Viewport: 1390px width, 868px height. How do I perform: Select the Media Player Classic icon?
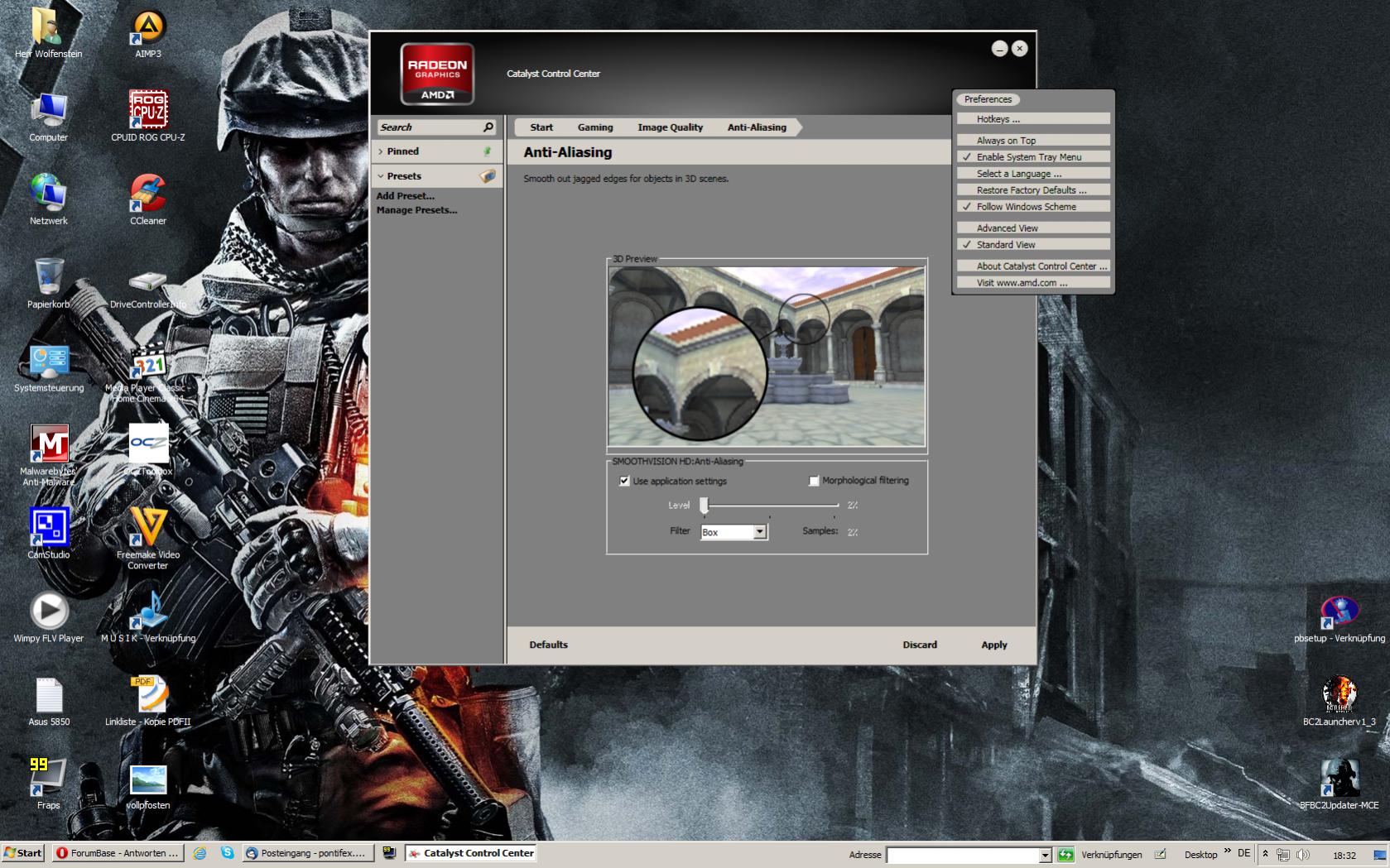coord(148,372)
